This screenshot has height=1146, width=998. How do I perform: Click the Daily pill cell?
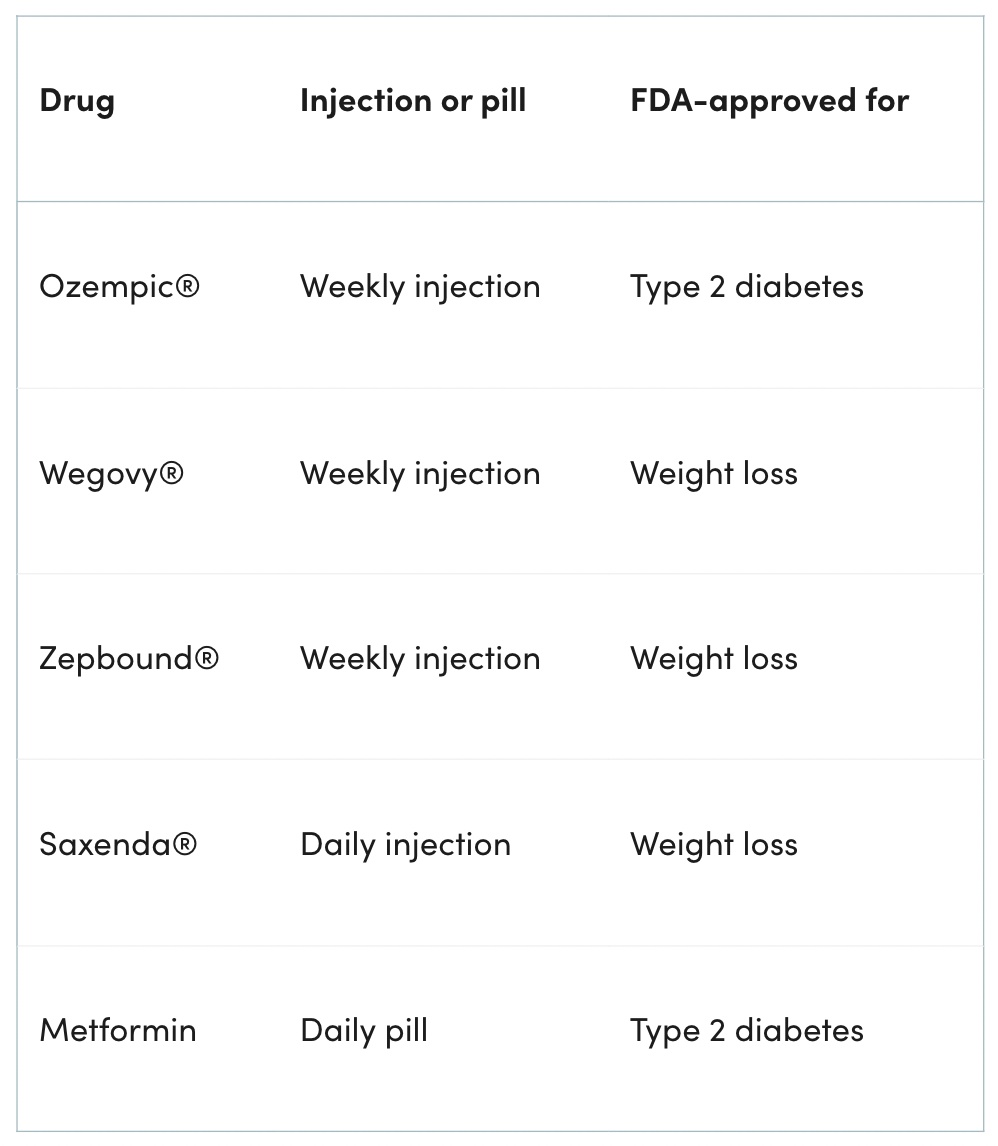pos(364,1030)
